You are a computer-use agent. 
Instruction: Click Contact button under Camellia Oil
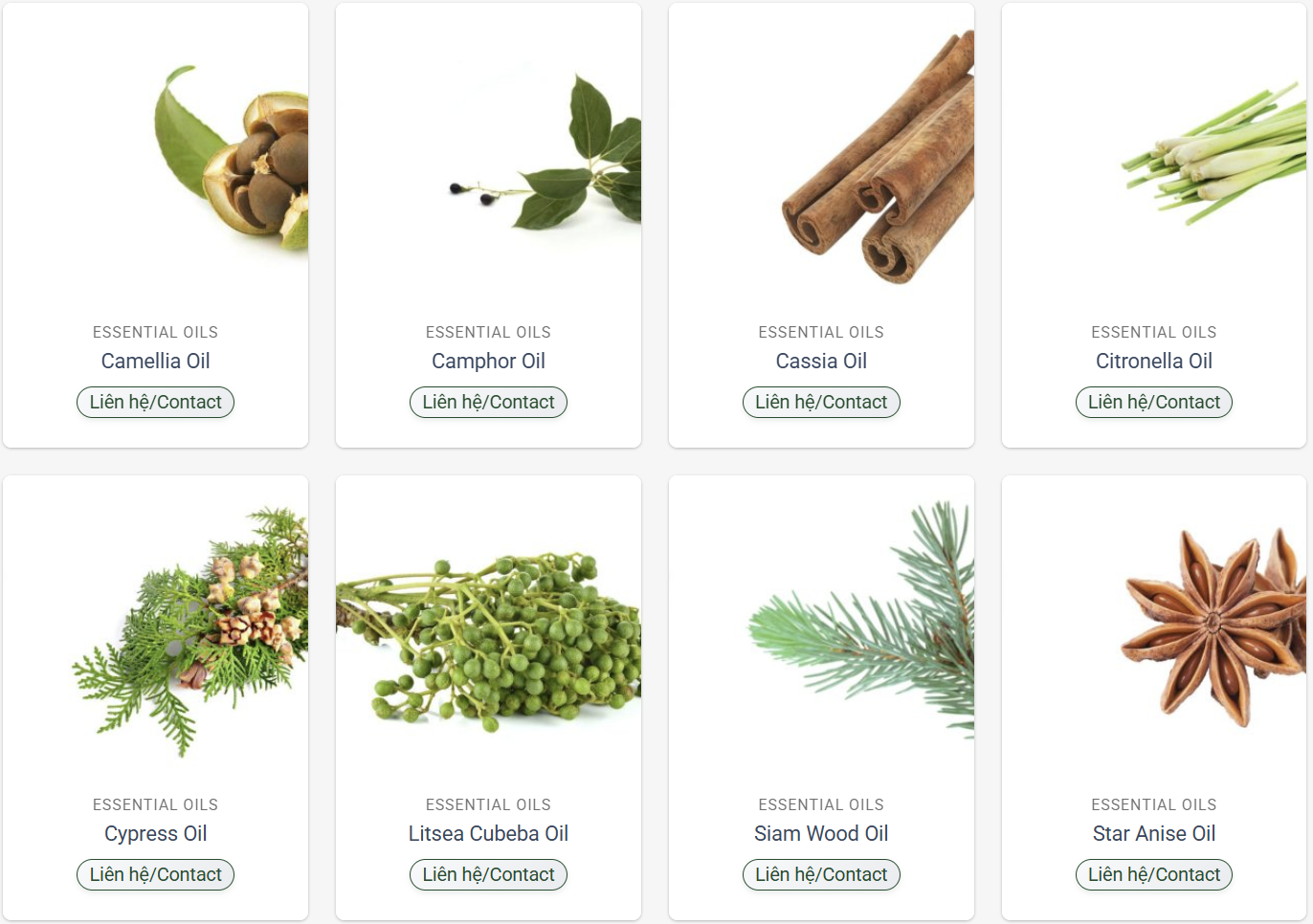(155, 403)
